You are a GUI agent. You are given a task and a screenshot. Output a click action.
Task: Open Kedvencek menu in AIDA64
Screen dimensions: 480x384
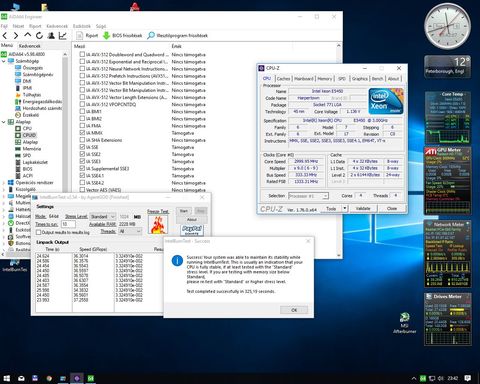57,26
